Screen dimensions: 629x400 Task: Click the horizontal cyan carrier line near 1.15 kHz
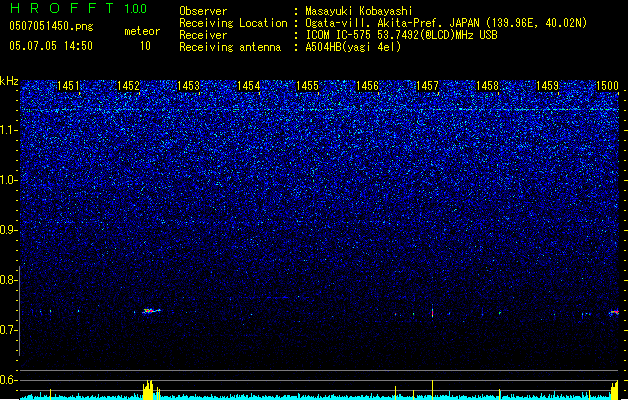point(319,110)
